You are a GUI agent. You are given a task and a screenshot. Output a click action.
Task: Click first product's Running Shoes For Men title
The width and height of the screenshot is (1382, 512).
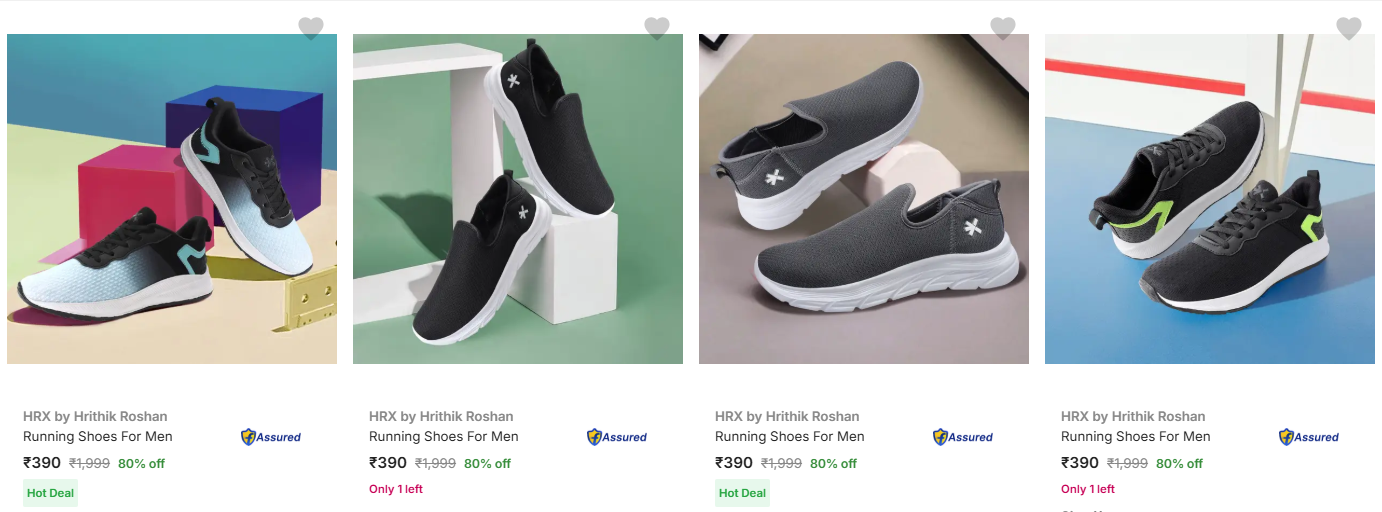98,436
